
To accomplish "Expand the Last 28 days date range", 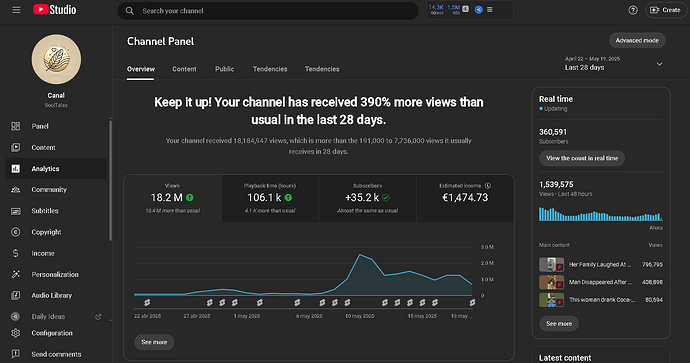I will [614, 63].
